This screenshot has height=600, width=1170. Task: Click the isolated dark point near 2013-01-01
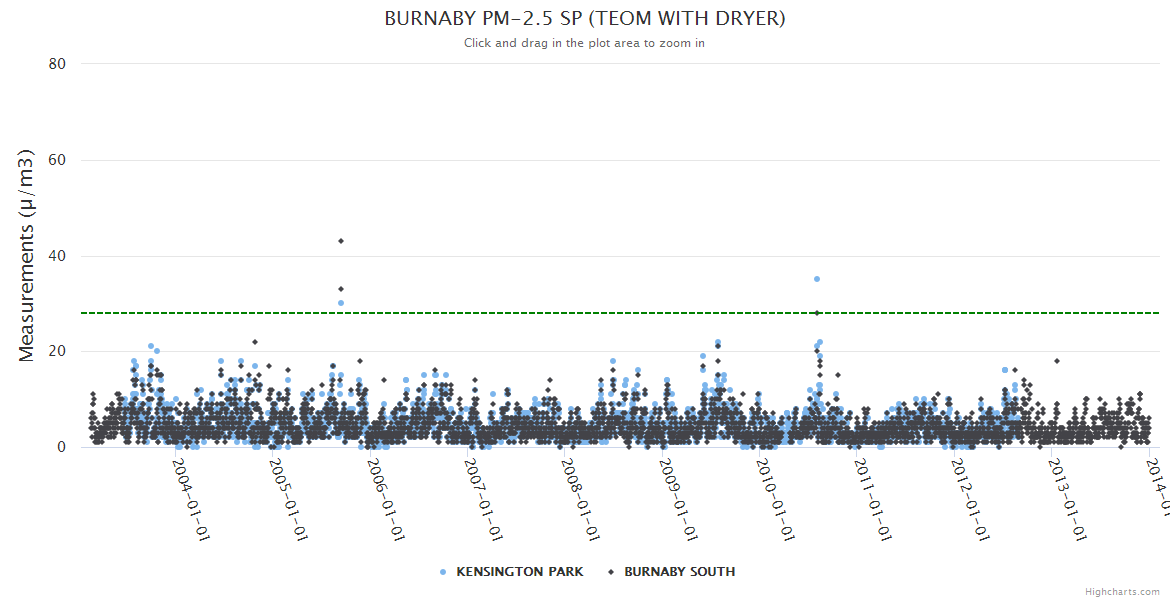pyautogui.click(x=1056, y=361)
